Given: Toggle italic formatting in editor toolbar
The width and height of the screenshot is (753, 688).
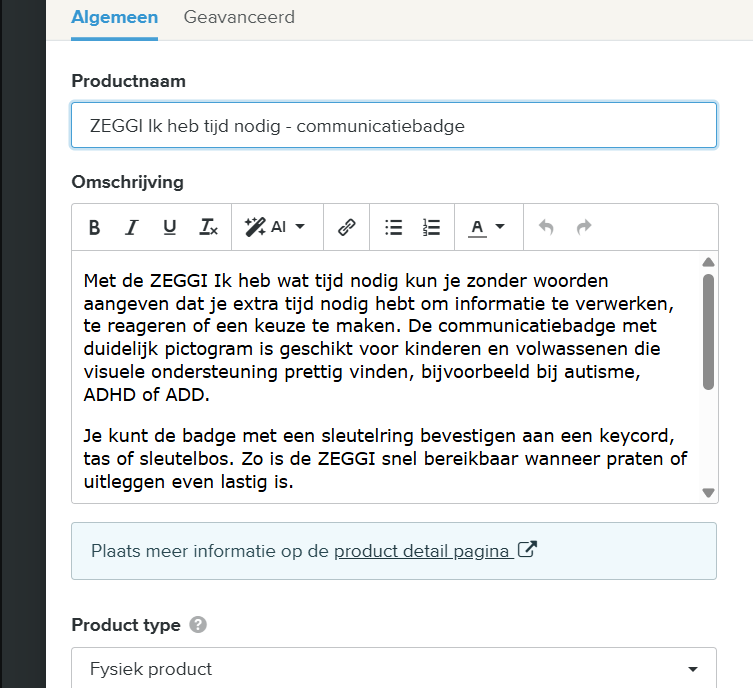Looking at the screenshot, I should [x=132, y=227].
